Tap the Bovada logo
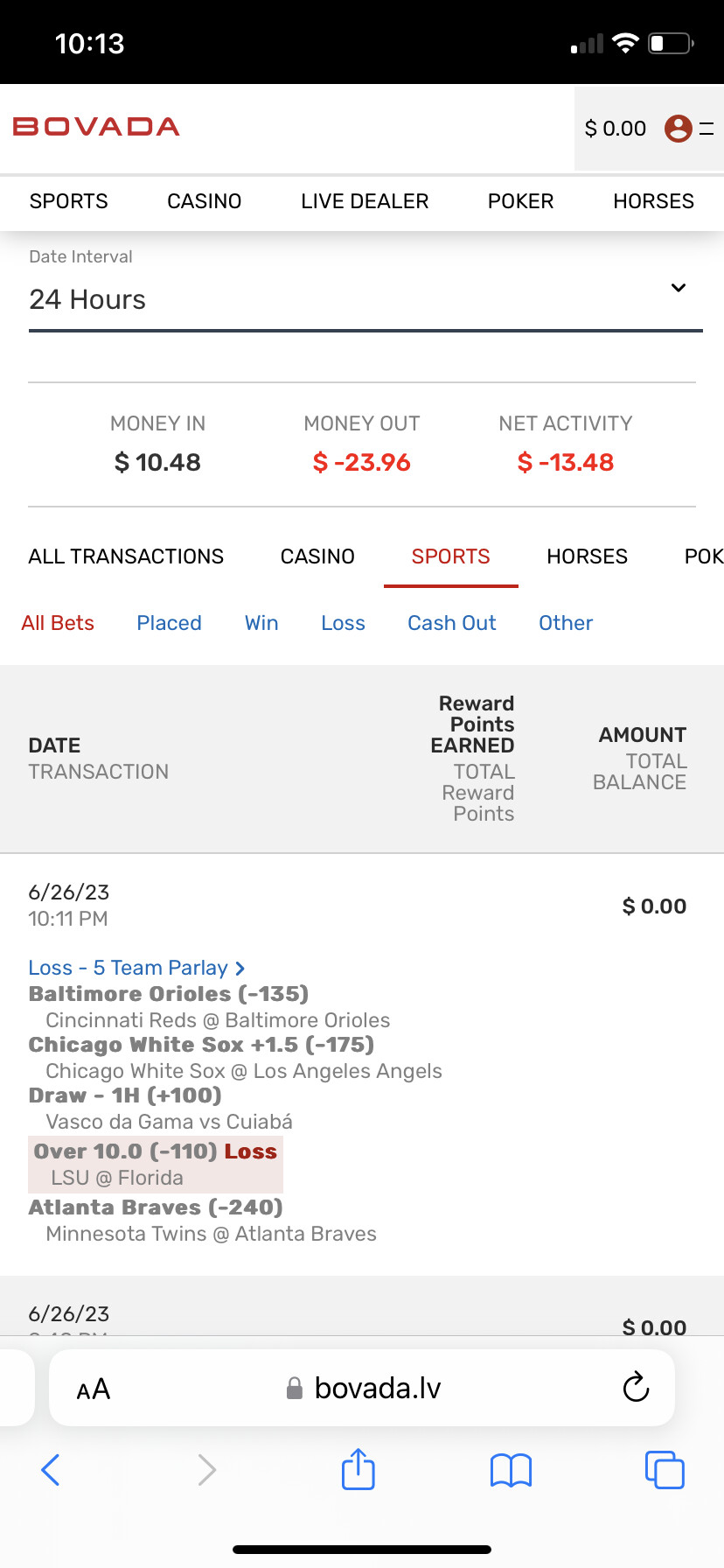The image size is (724, 1568). coord(96,127)
